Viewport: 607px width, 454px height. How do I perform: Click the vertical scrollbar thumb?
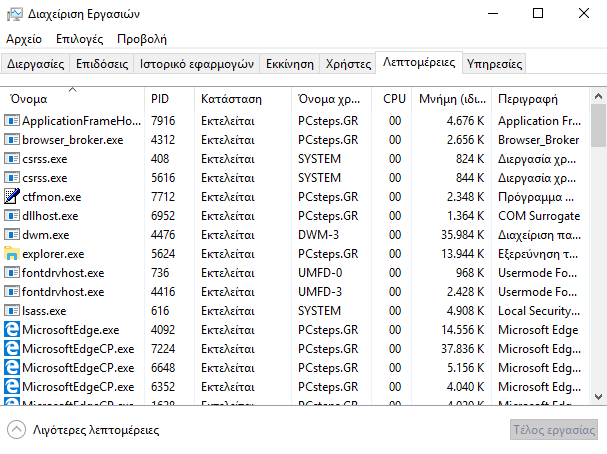(x=598, y=125)
